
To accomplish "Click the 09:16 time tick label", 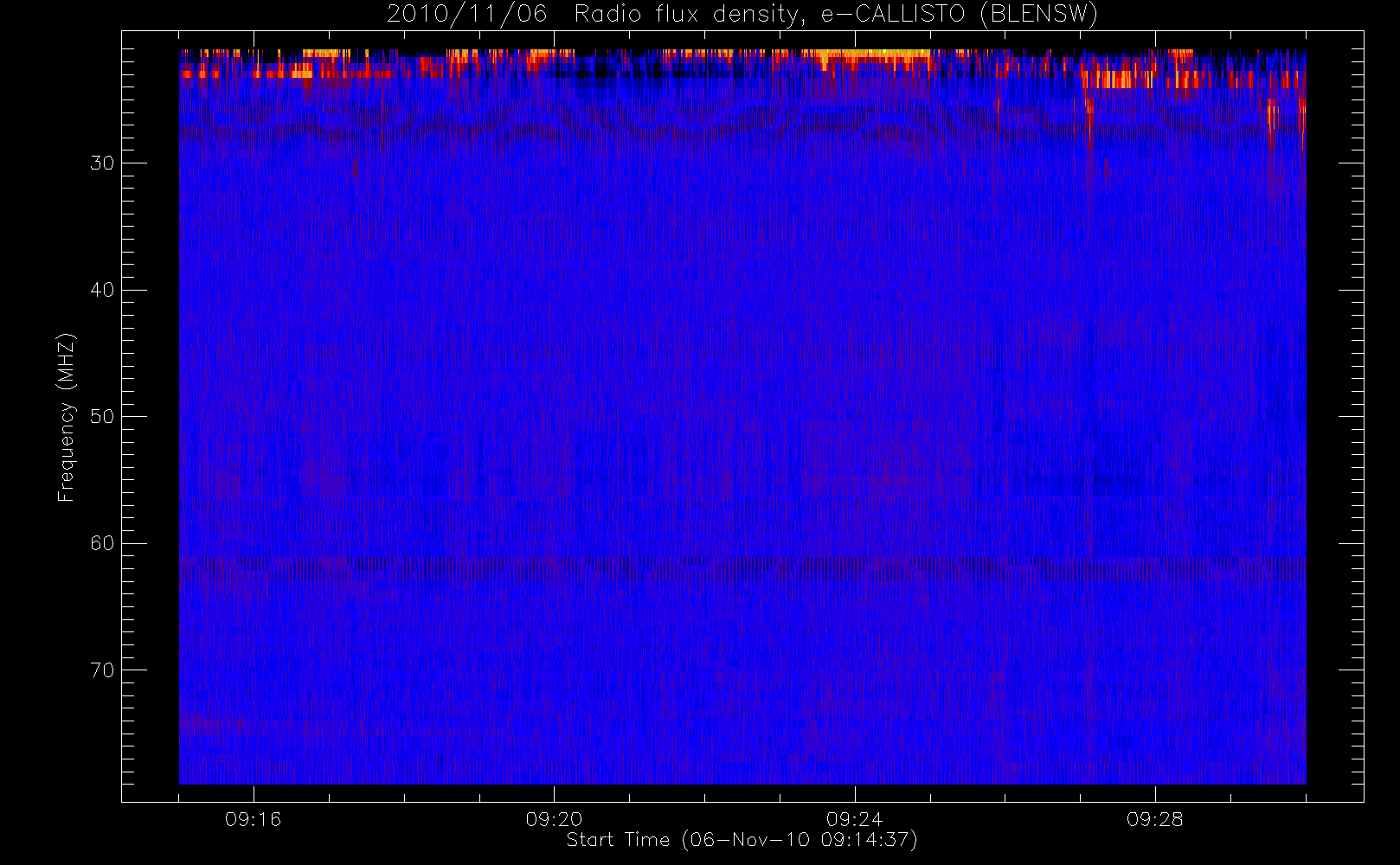I will [254, 819].
